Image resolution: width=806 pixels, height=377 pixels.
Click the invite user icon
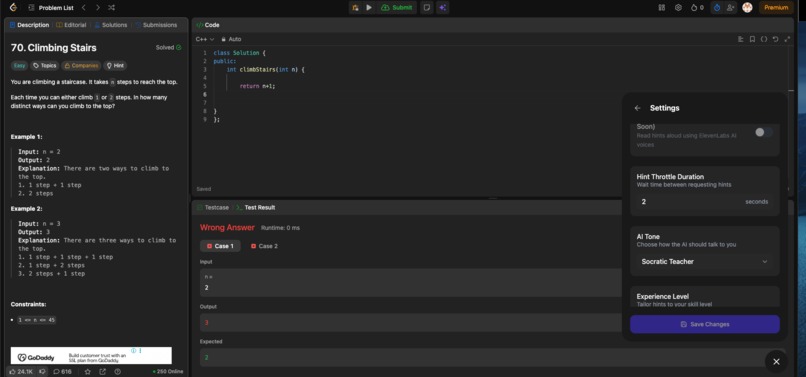(730, 8)
